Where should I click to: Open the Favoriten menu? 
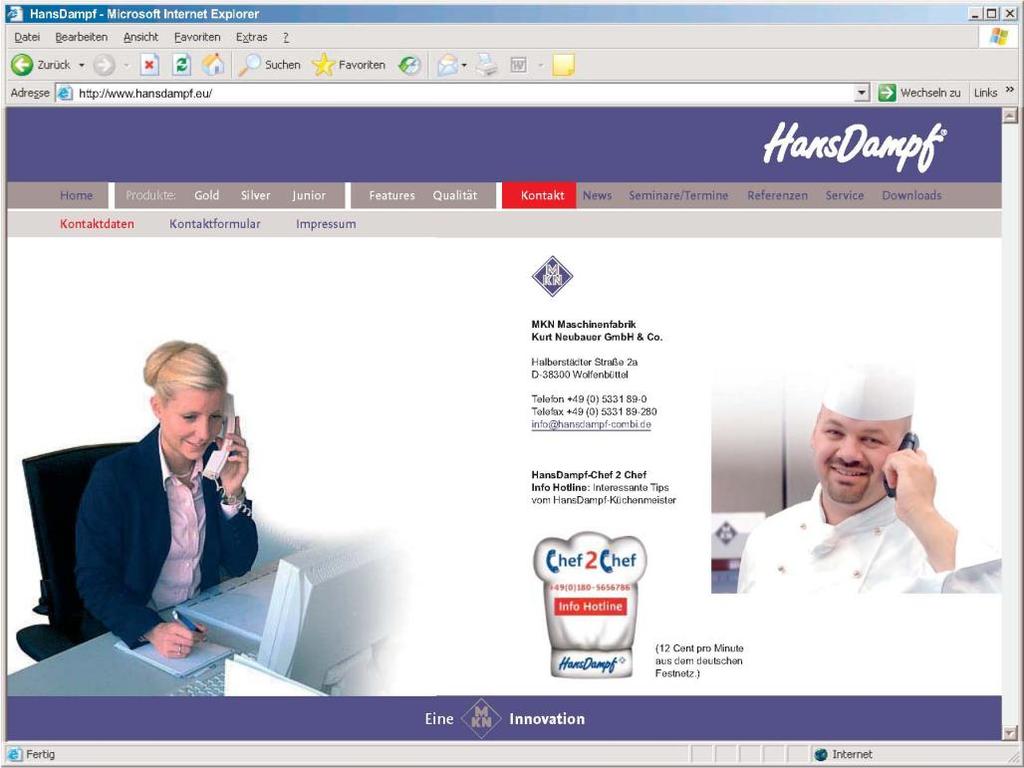tap(197, 37)
